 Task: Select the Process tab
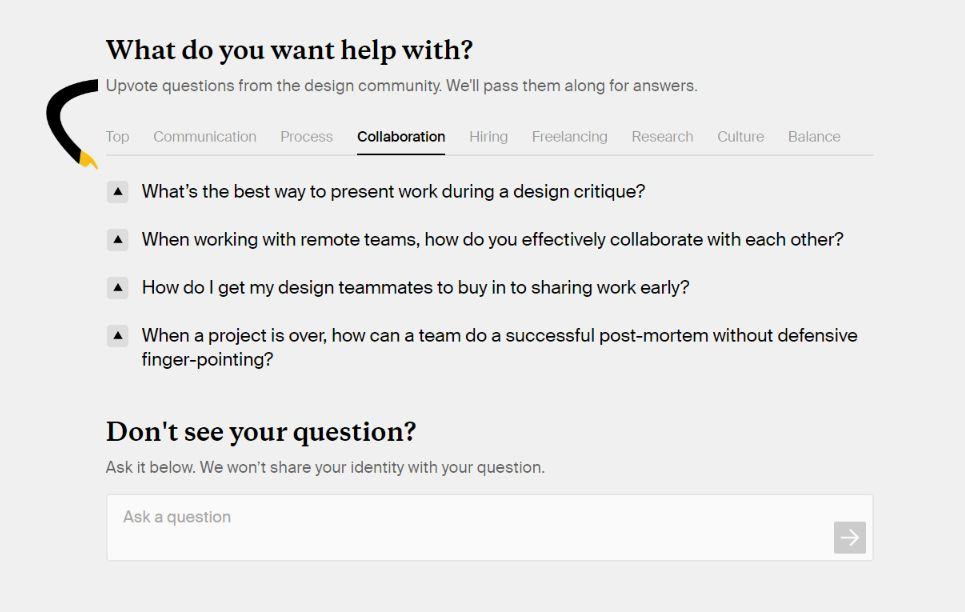point(306,137)
